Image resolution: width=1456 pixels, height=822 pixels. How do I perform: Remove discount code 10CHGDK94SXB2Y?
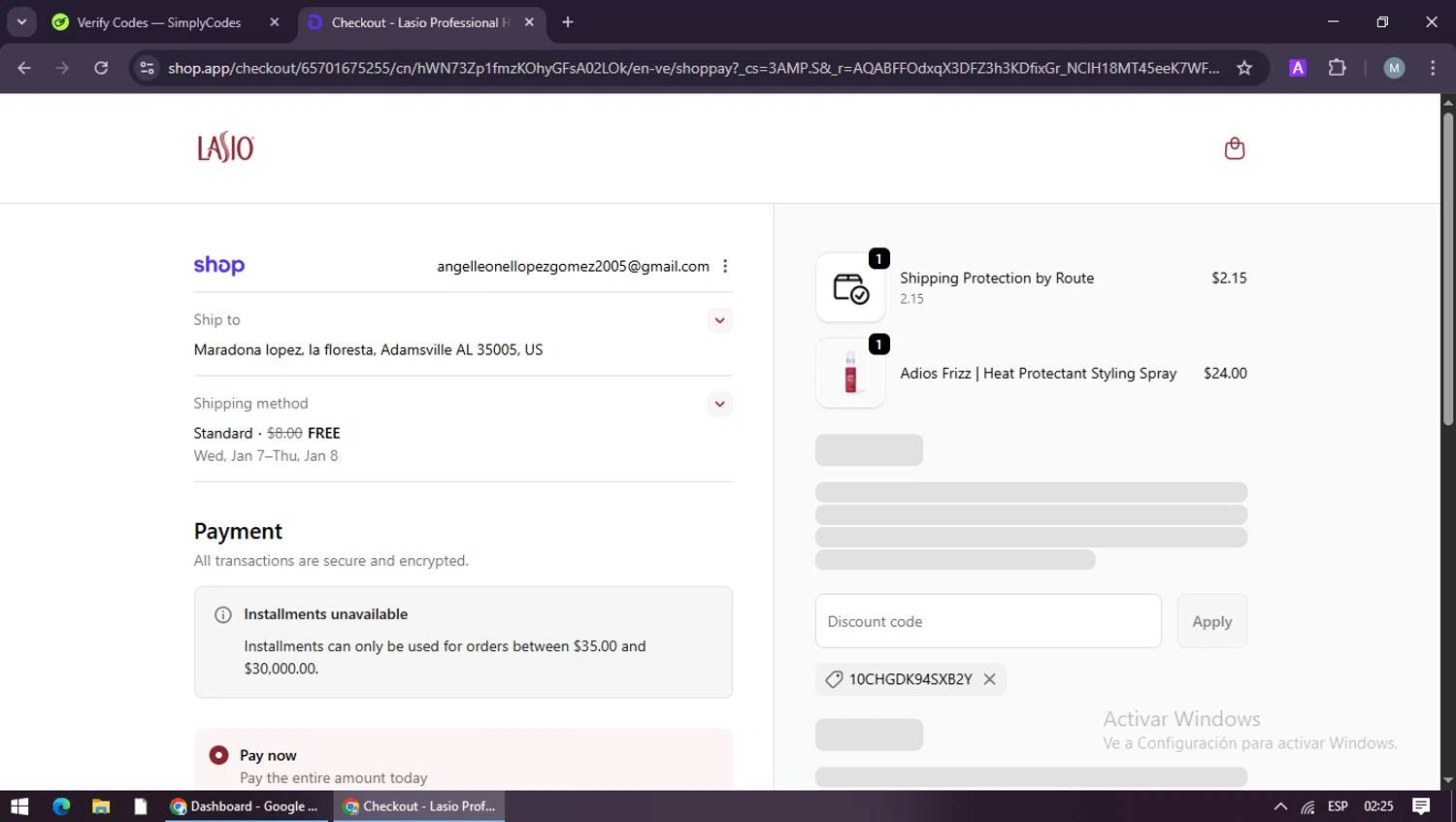pyautogui.click(x=989, y=679)
